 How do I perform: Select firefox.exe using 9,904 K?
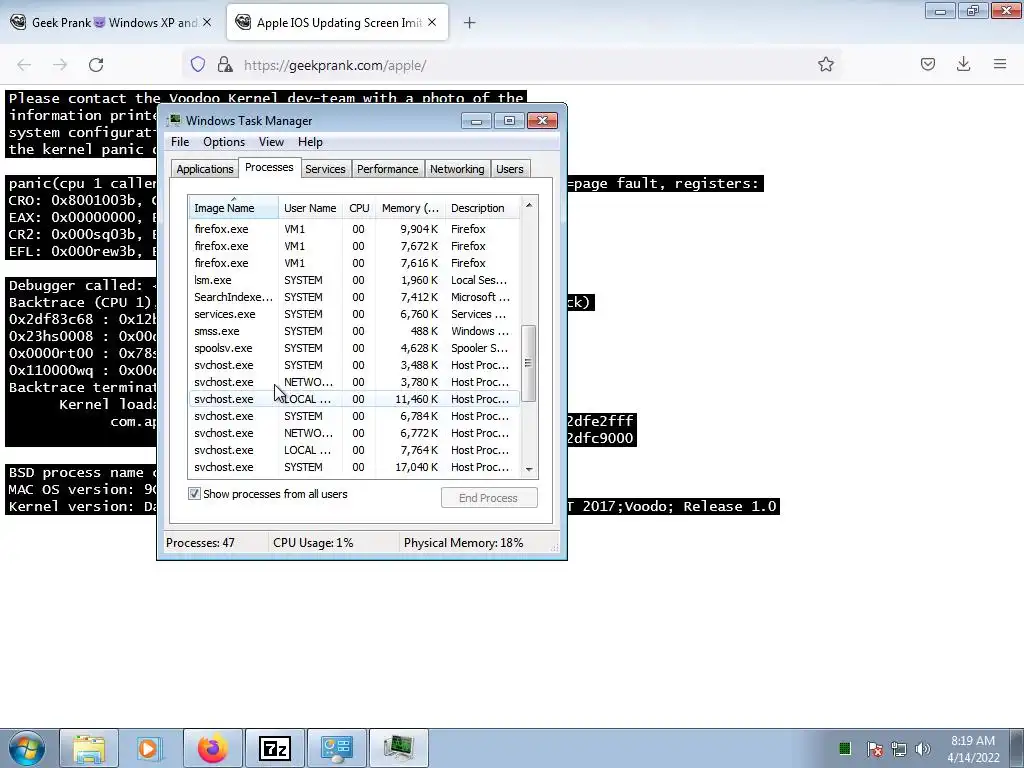(354, 229)
